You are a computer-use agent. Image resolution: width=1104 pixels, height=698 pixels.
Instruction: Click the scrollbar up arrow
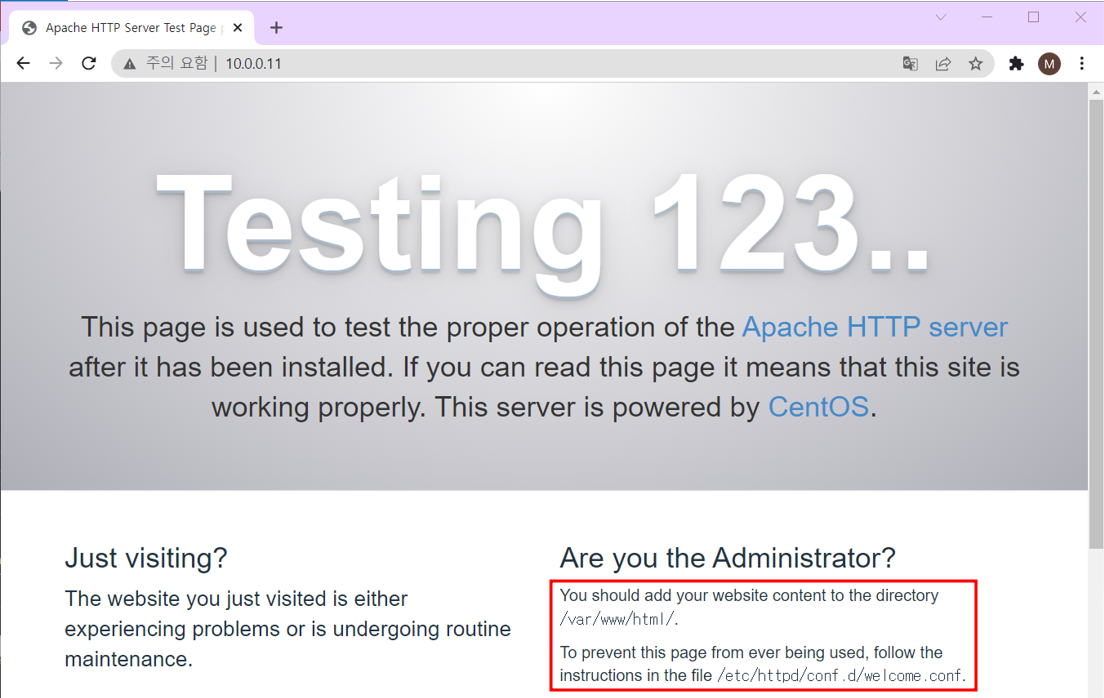pyautogui.click(x=1096, y=91)
